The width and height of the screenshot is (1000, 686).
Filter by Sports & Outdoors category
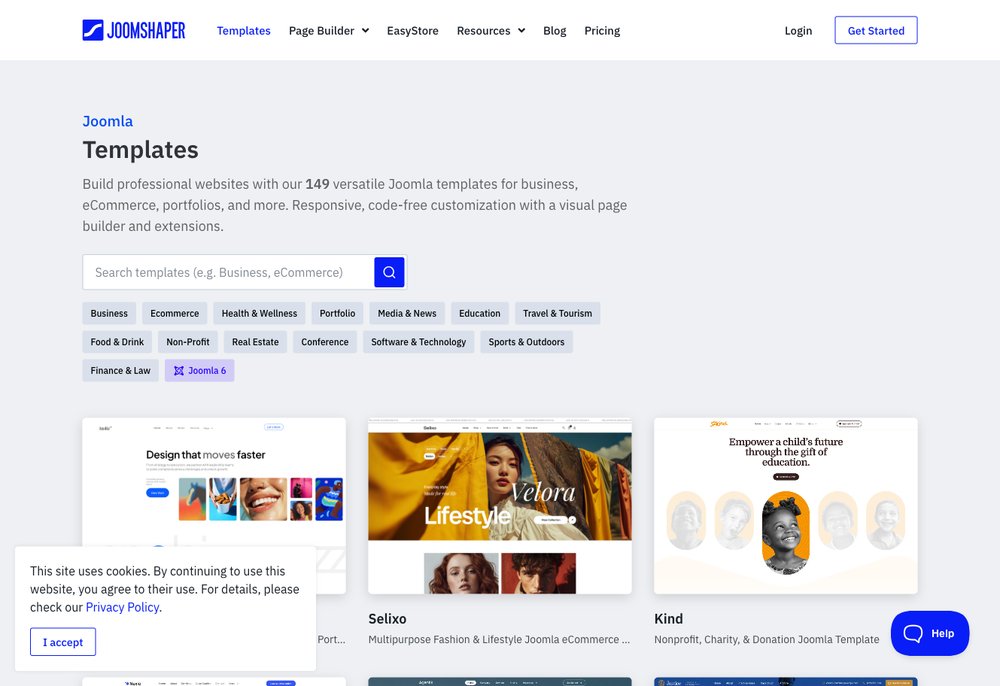point(527,342)
